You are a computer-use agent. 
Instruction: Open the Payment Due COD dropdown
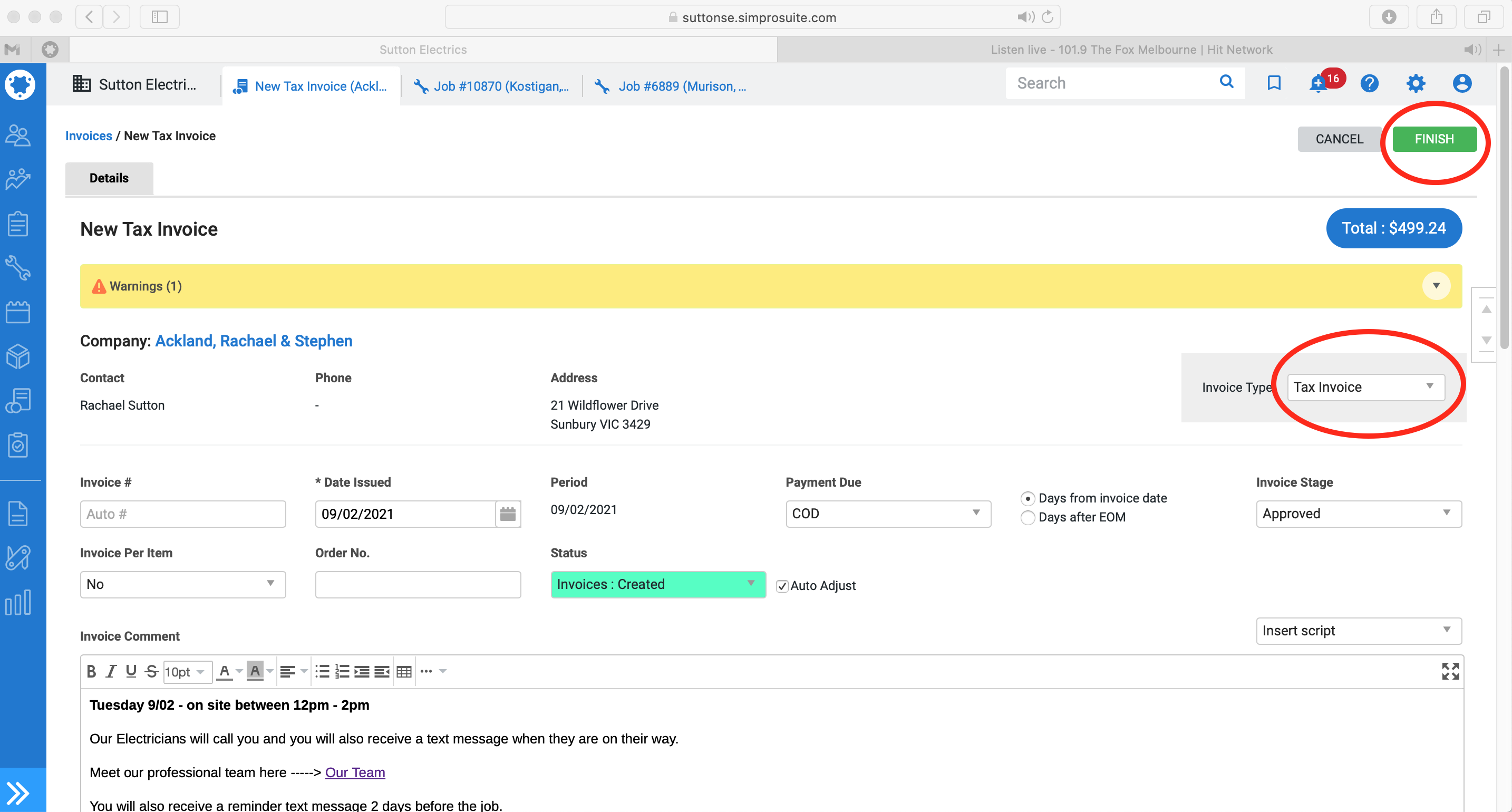coord(887,514)
